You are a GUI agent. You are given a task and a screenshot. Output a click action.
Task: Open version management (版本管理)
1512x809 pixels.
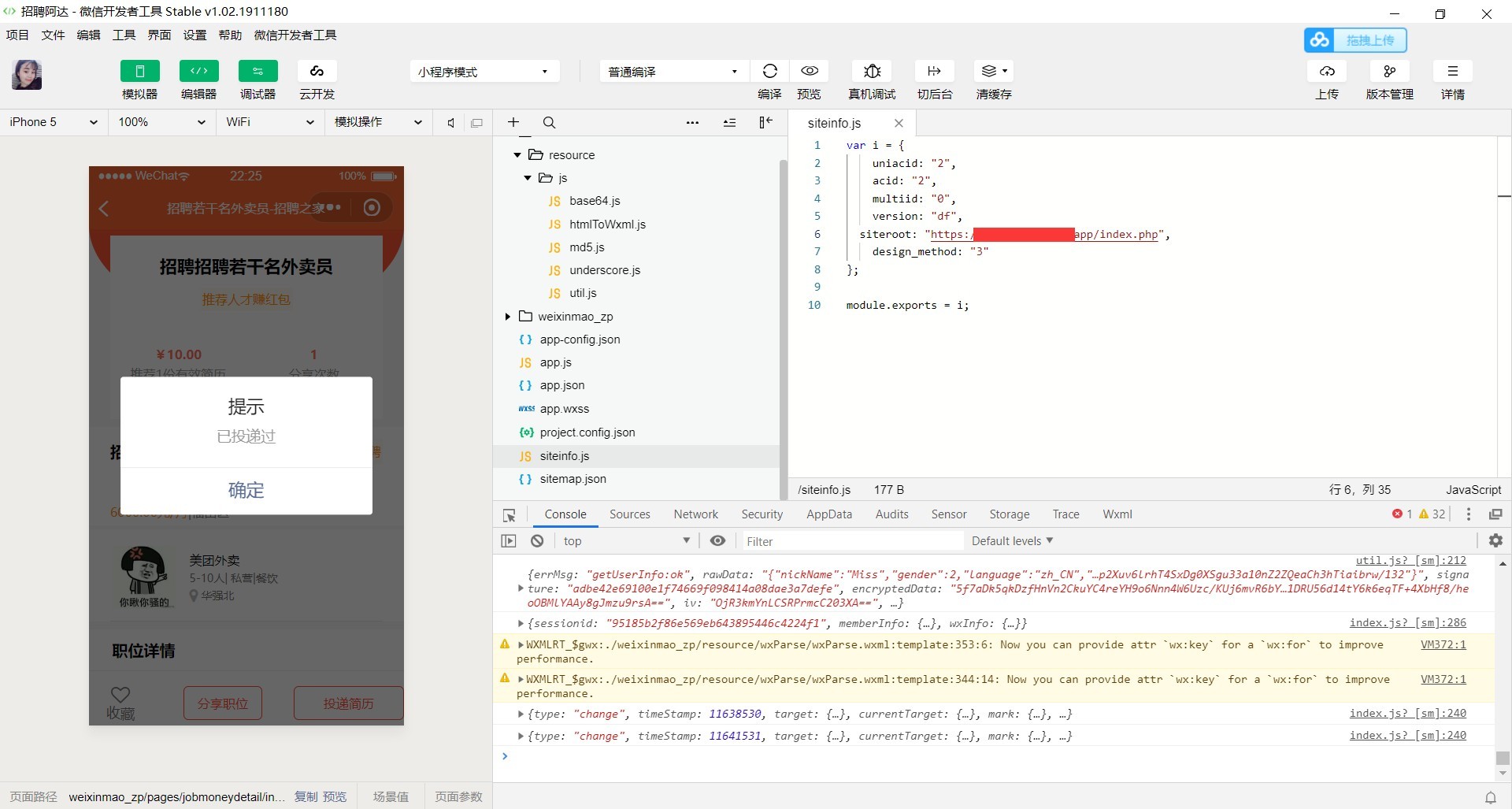click(1389, 71)
